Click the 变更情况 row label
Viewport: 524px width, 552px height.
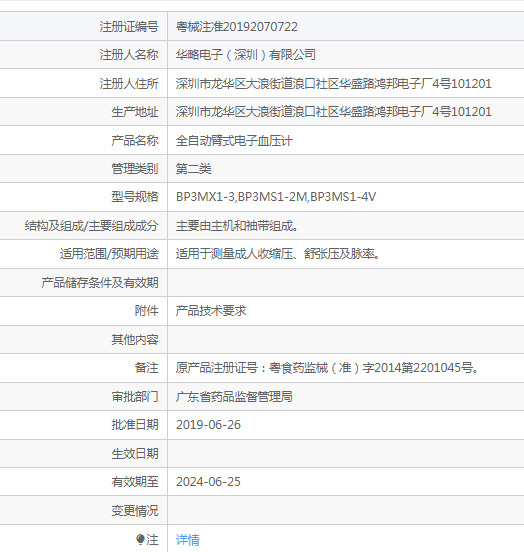click(135, 511)
